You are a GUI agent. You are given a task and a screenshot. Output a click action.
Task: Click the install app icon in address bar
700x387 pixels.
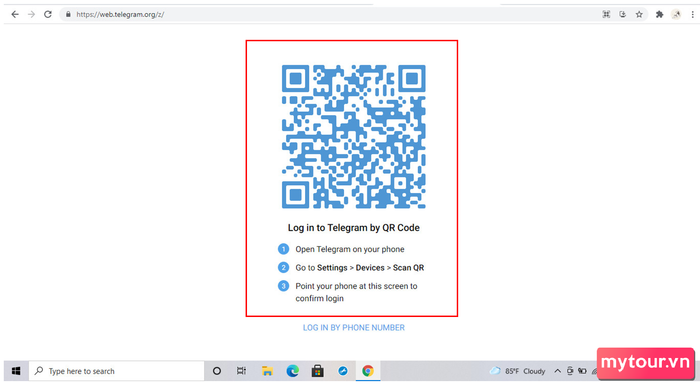coord(623,14)
